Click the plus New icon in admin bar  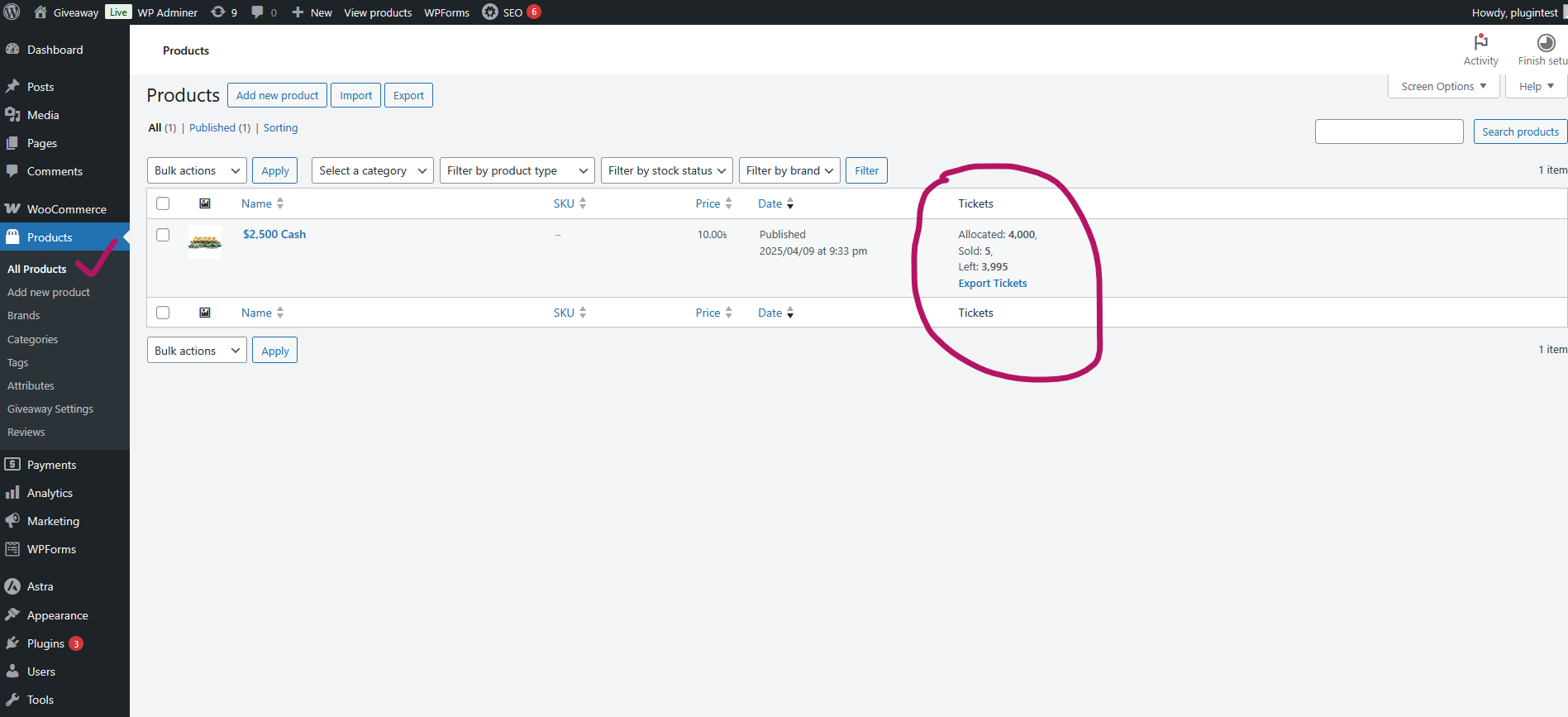click(x=298, y=12)
